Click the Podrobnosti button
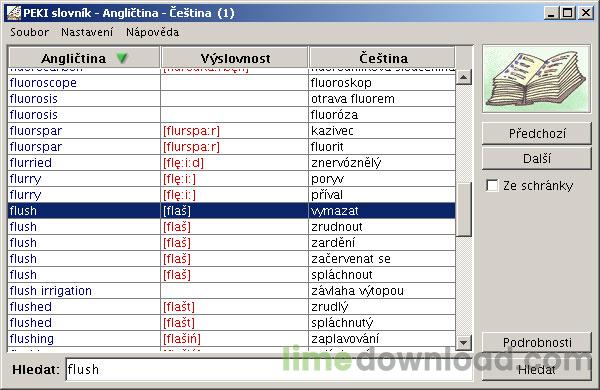600x390 pixels. (537, 342)
